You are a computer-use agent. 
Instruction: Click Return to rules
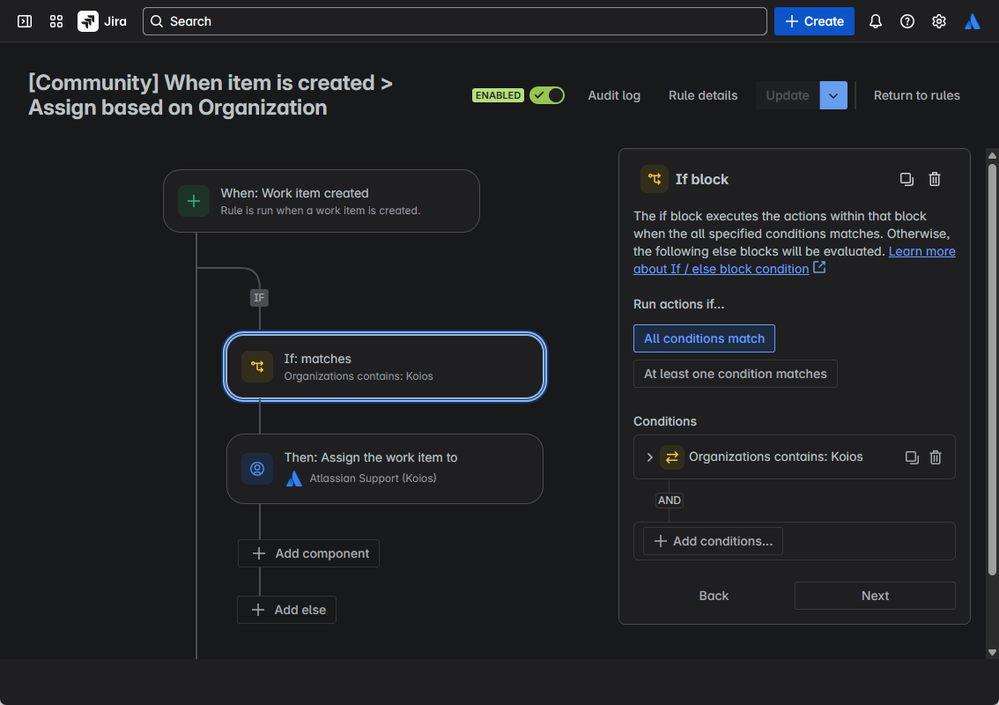pos(916,96)
